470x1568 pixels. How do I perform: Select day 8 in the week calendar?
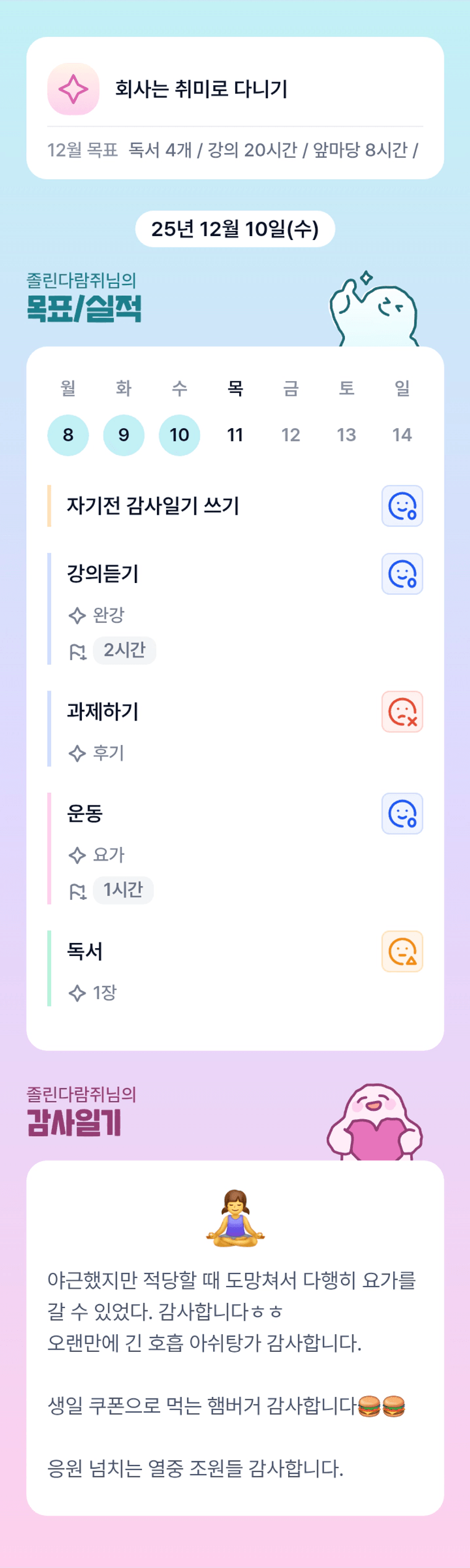pos(68,435)
